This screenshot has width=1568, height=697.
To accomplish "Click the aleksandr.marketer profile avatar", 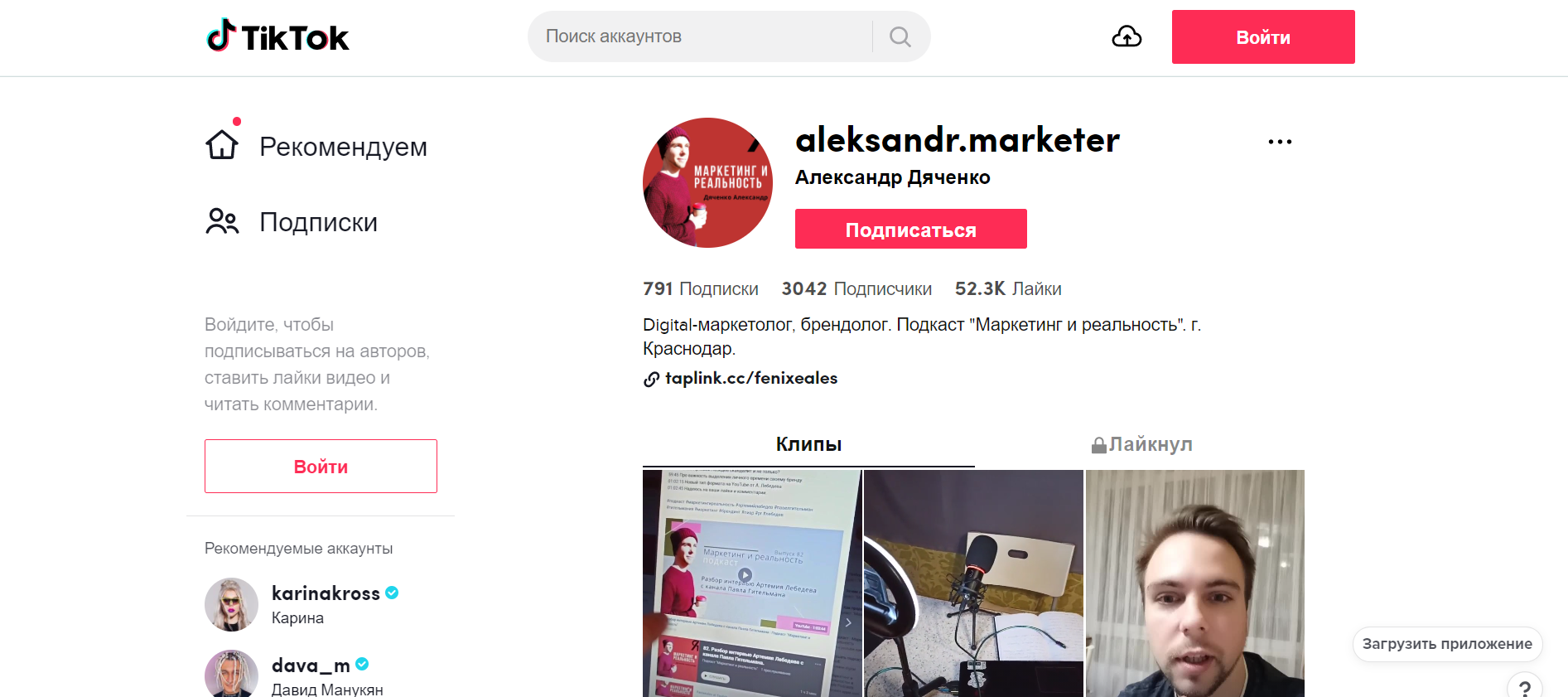I will tap(707, 182).
